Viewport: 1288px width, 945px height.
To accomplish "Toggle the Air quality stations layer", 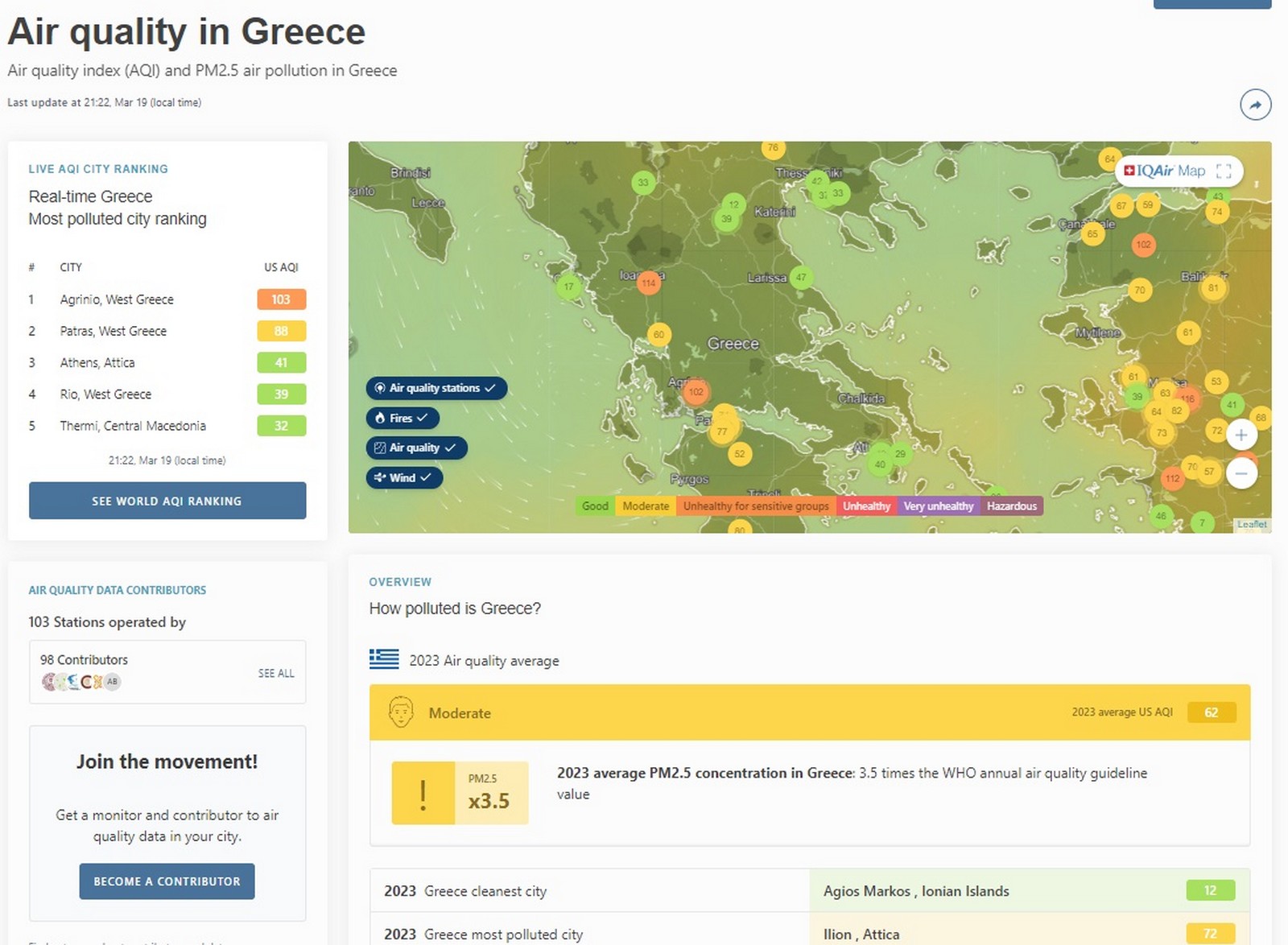I will 436,388.
